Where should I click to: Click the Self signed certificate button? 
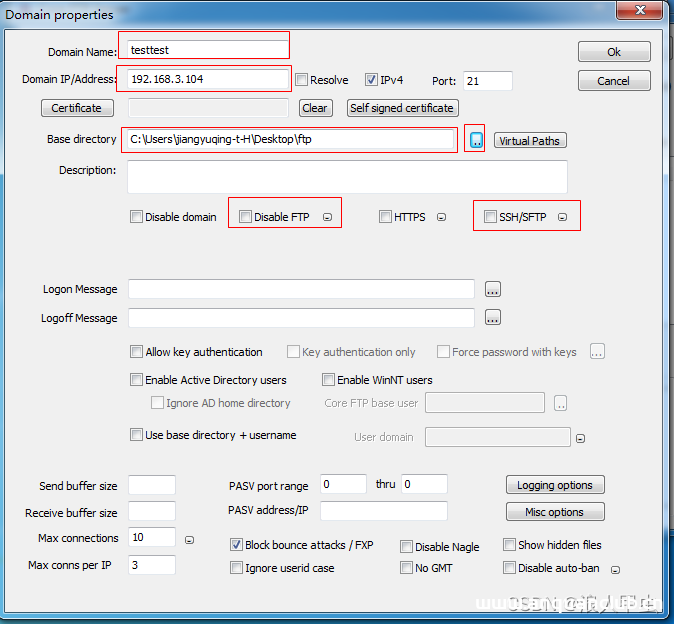[402, 108]
